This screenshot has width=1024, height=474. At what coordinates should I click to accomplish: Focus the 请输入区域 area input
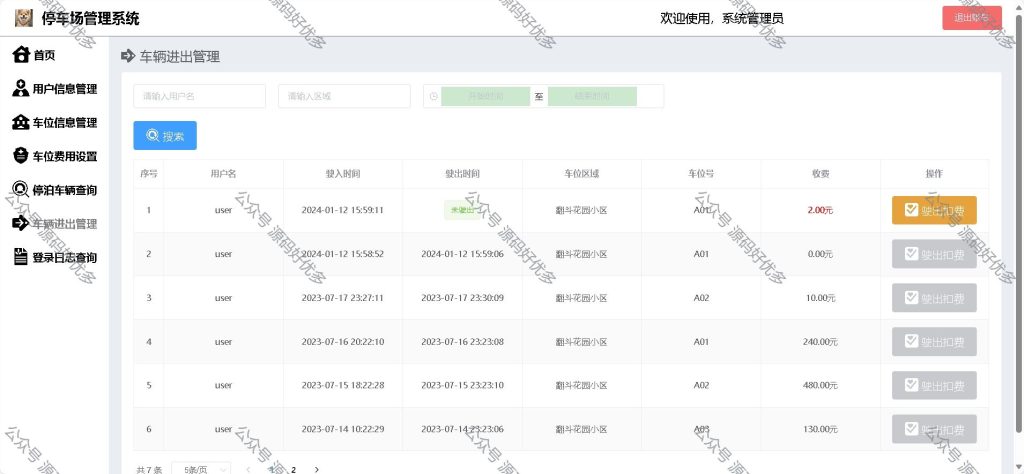344,96
